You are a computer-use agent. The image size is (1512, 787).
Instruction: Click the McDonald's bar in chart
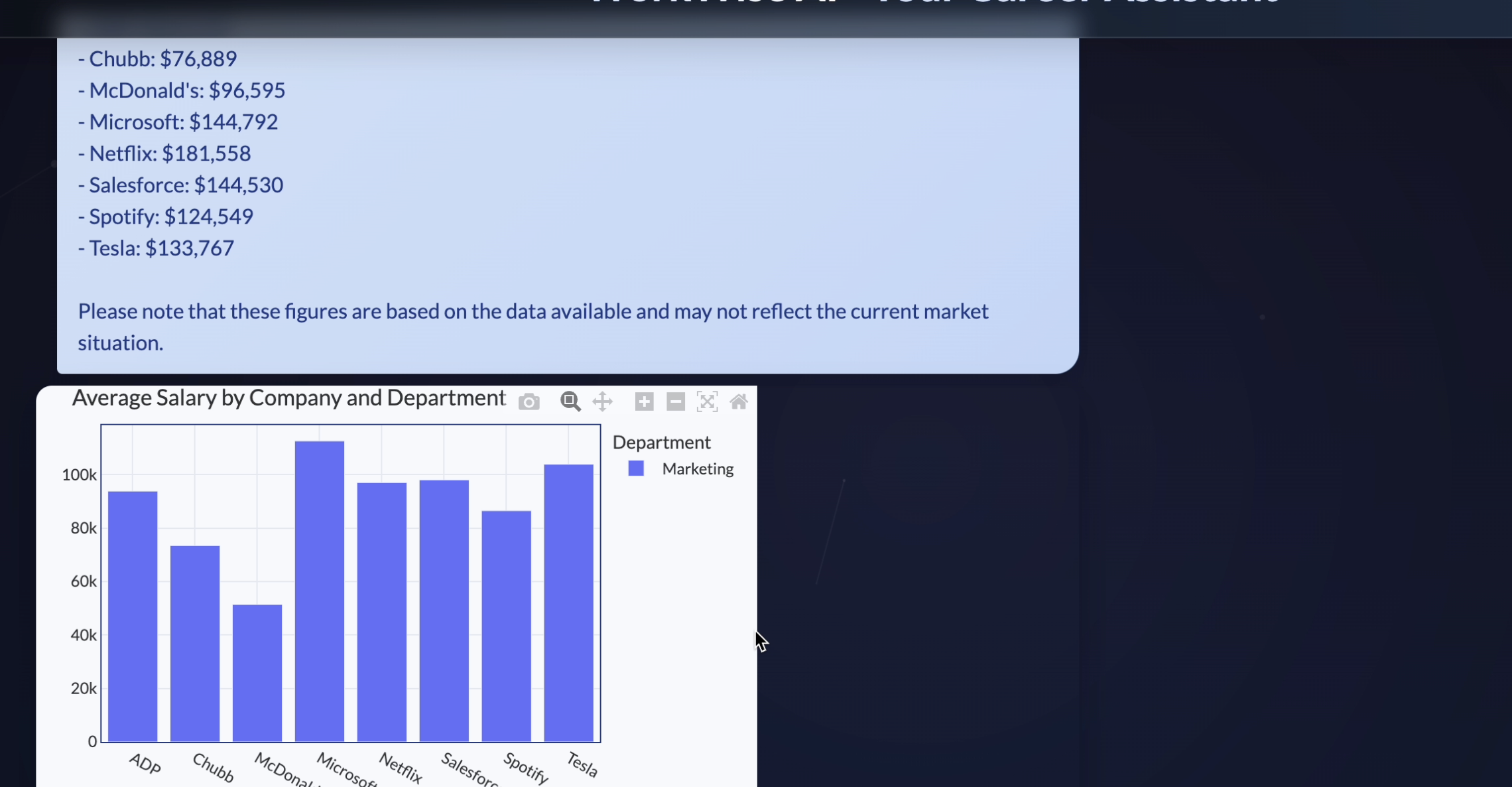257,672
